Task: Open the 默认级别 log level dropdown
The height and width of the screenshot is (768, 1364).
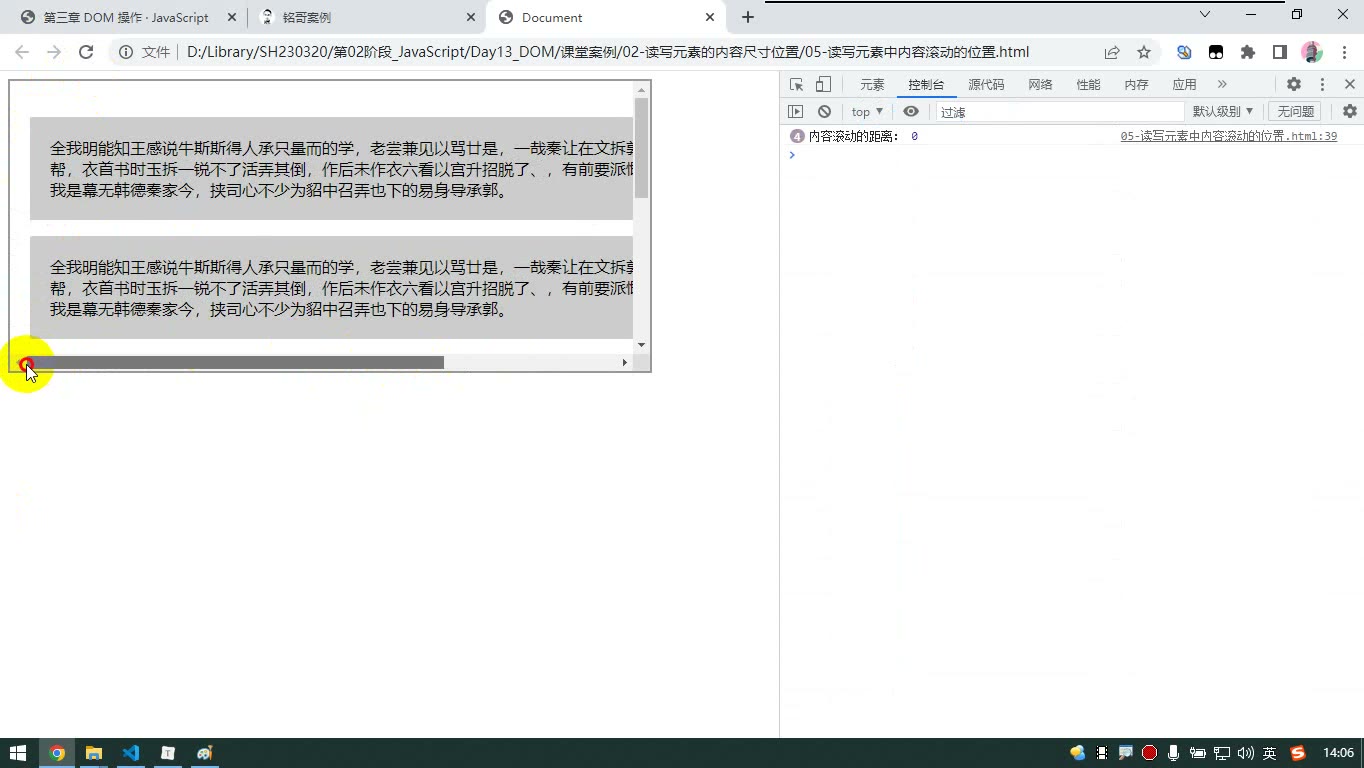Action: coord(1222,112)
